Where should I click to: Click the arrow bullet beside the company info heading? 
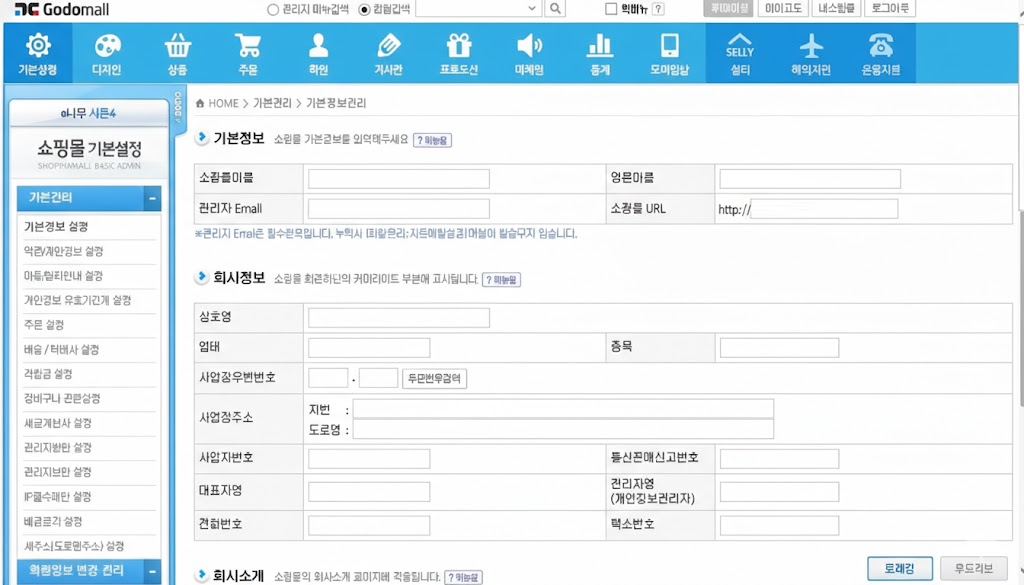pyautogui.click(x=202, y=277)
